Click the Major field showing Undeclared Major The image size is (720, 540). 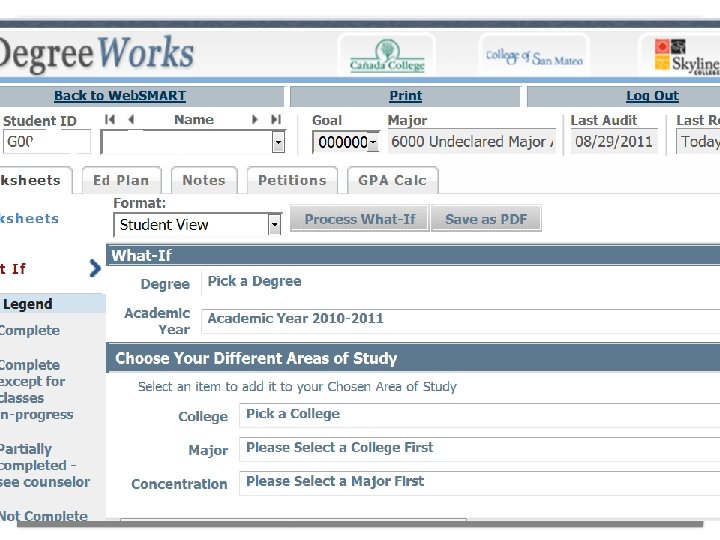click(x=472, y=141)
